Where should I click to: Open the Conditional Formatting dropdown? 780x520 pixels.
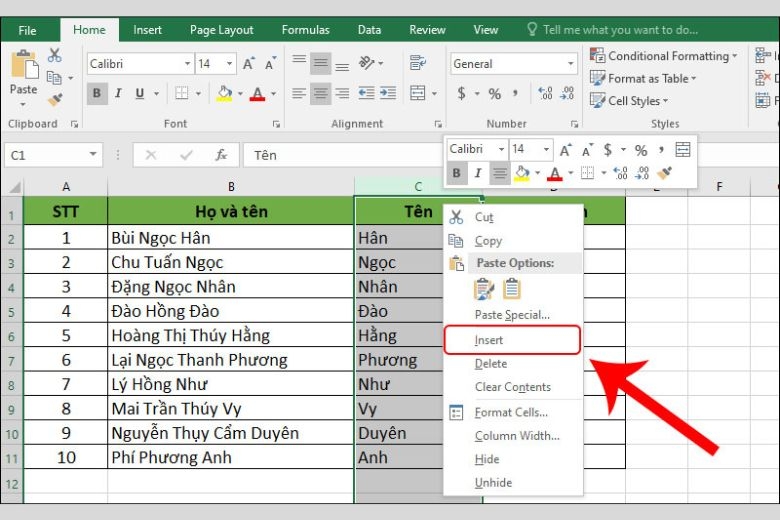coord(663,56)
